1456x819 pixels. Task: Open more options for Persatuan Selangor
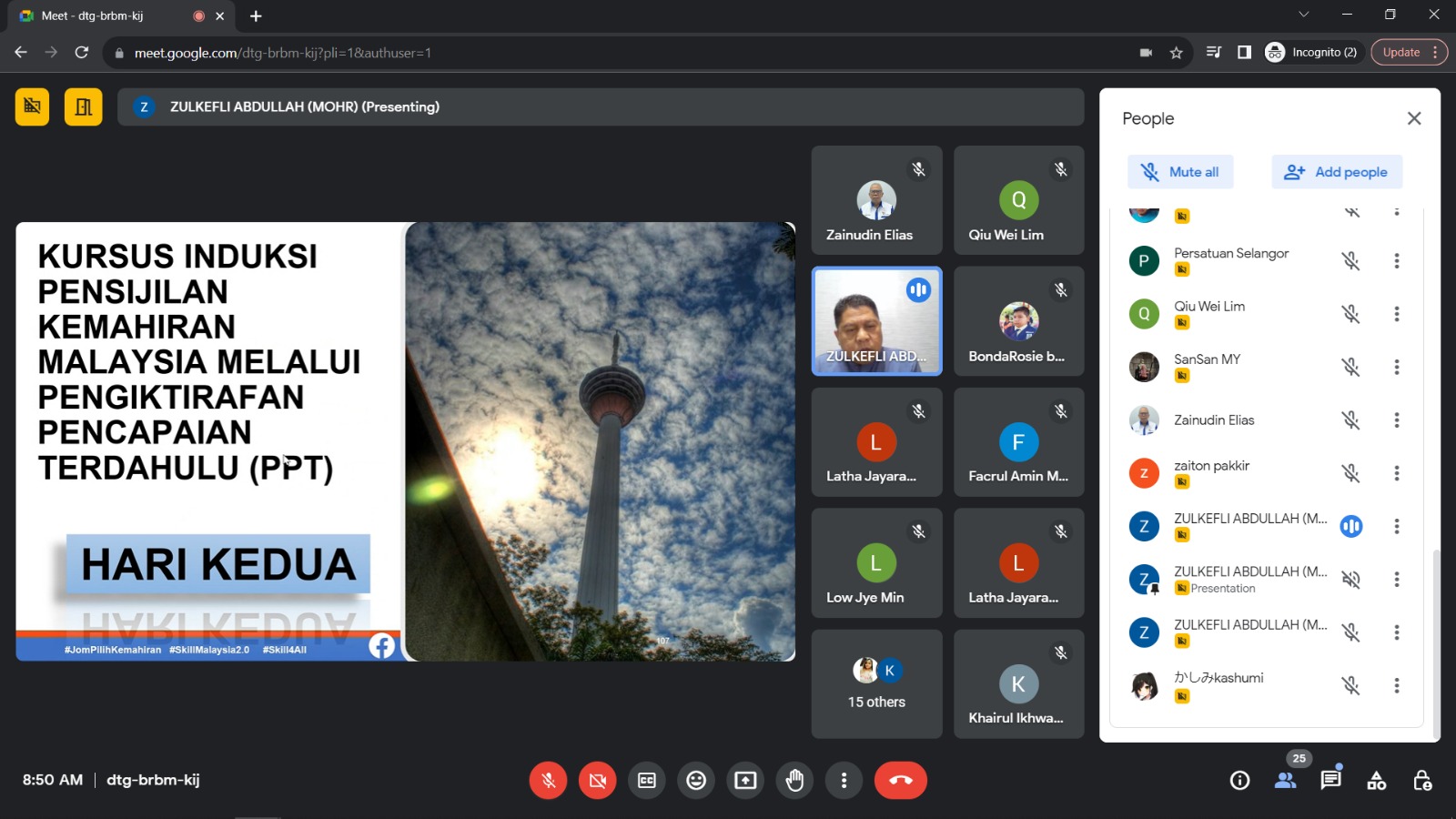coord(1396,261)
